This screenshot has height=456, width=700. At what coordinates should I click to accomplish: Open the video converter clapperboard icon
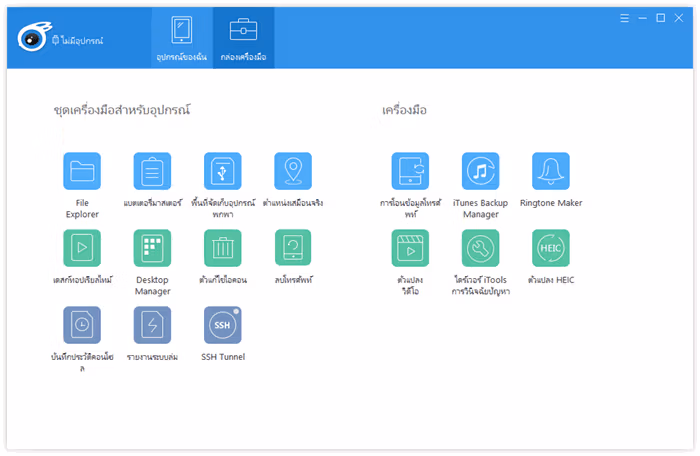tap(410, 248)
